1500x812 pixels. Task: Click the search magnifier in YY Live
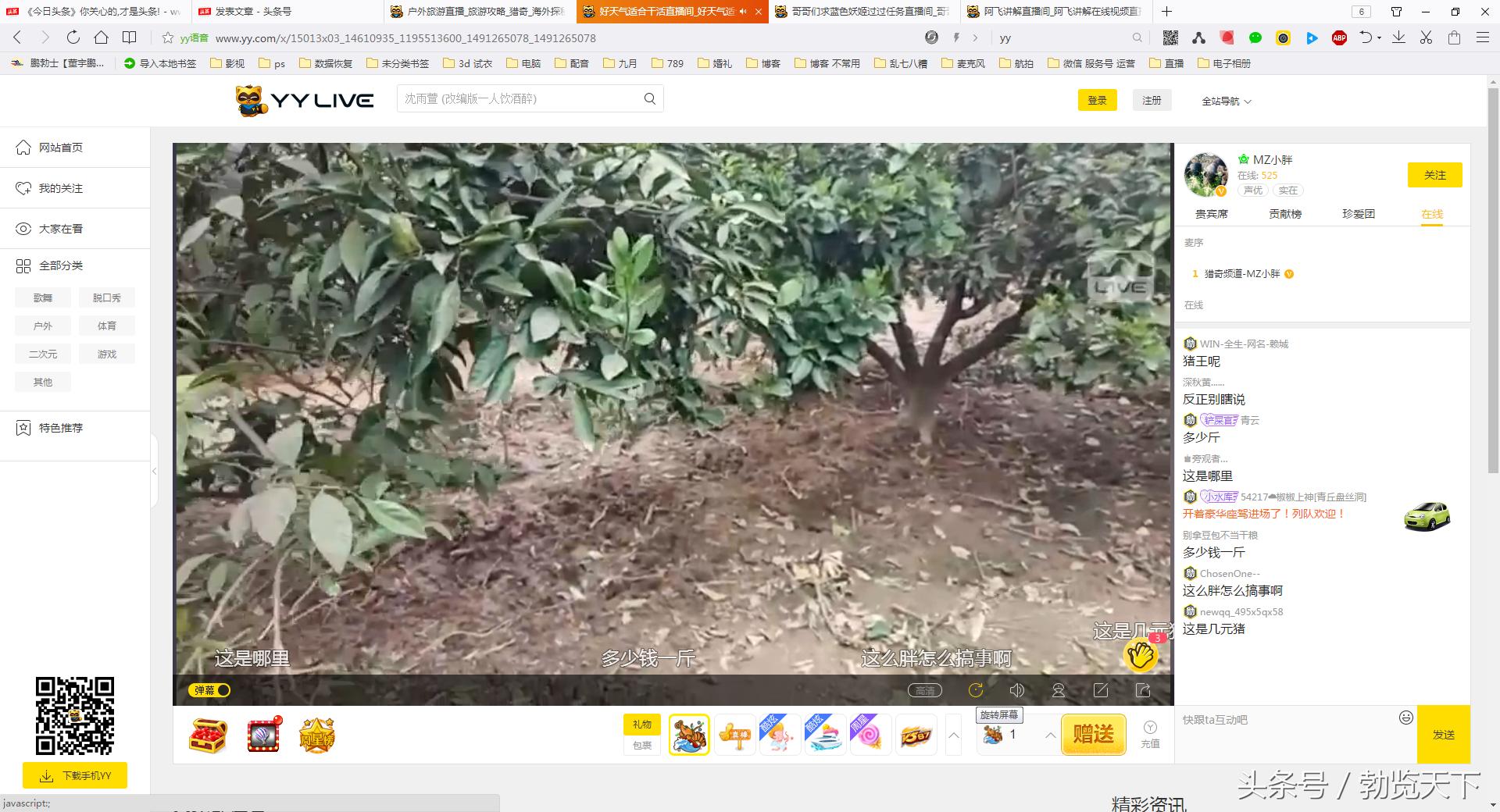tap(649, 99)
